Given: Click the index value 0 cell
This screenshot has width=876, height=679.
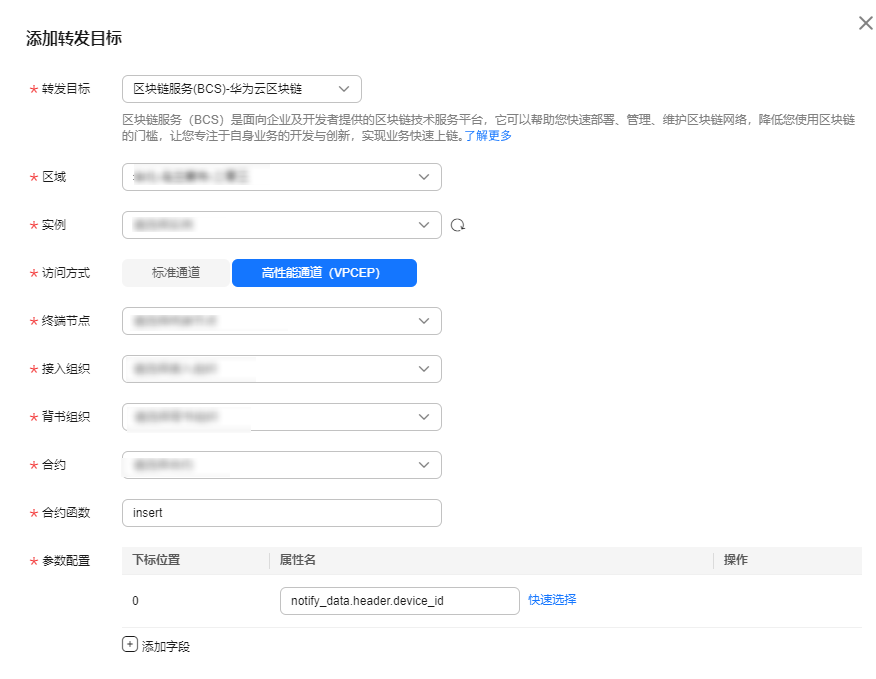Looking at the screenshot, I should 135,601.
